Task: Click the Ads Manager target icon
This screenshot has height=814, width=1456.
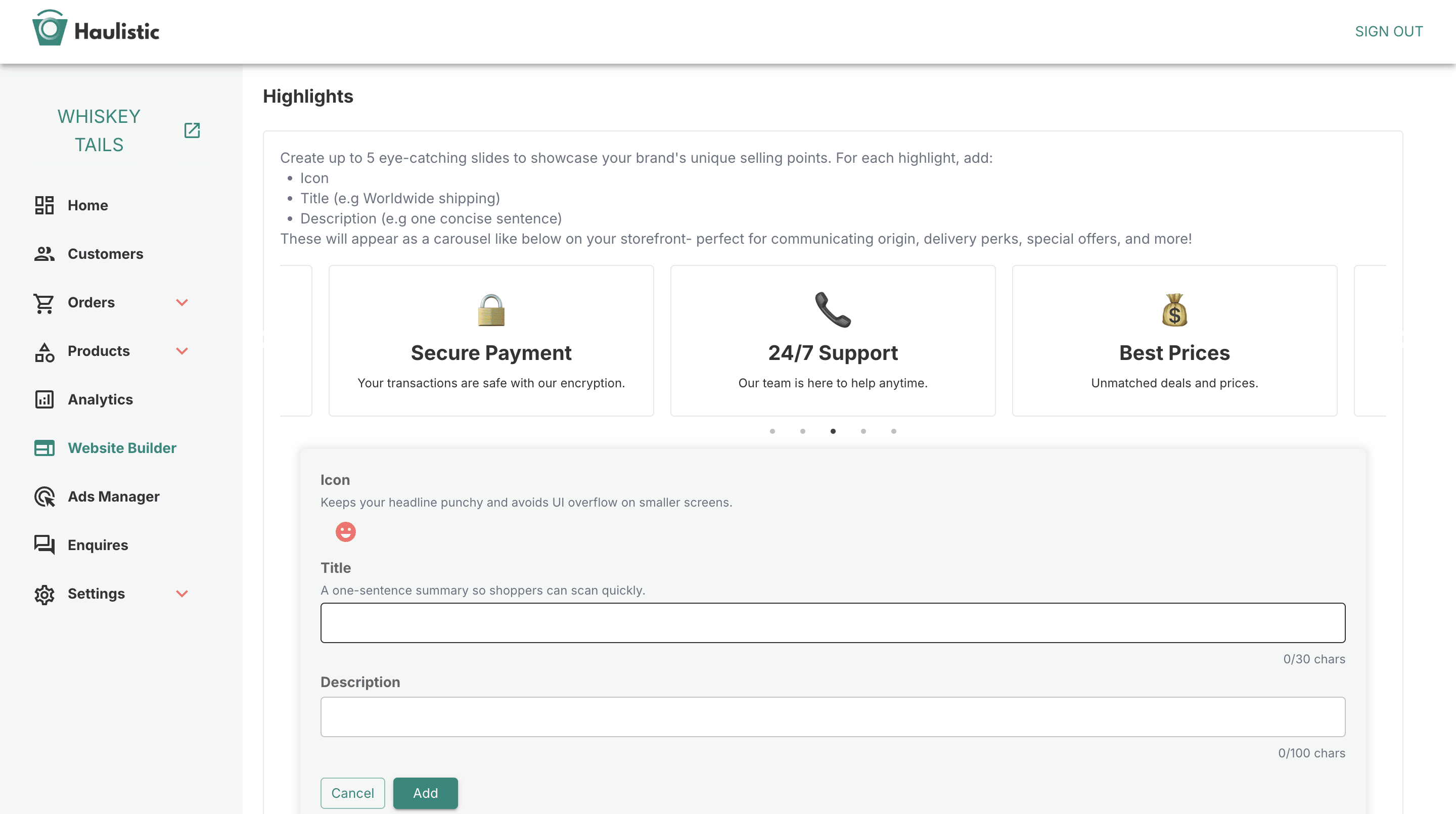Action: point(44,497)
